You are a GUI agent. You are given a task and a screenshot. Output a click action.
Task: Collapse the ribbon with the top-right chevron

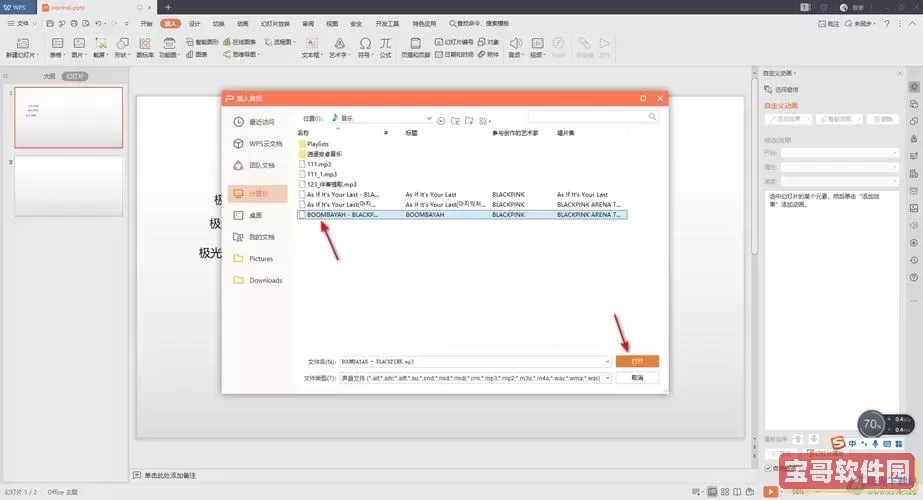[x=912, y=24]
